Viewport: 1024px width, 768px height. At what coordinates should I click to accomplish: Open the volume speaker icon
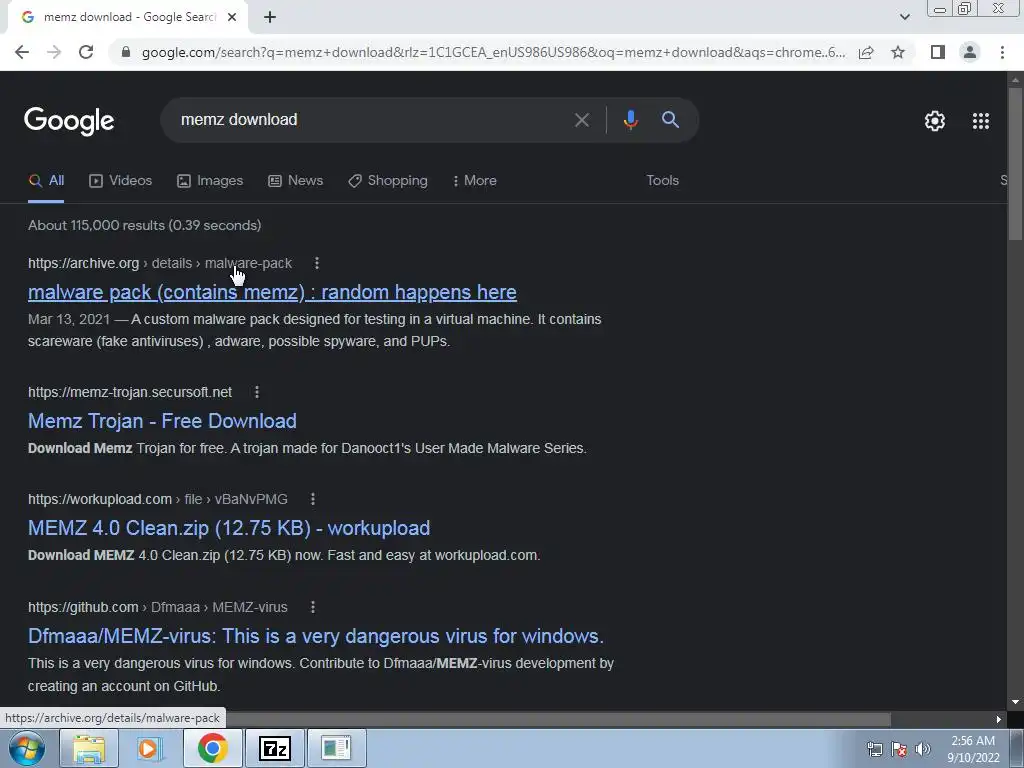pos(923,749)
